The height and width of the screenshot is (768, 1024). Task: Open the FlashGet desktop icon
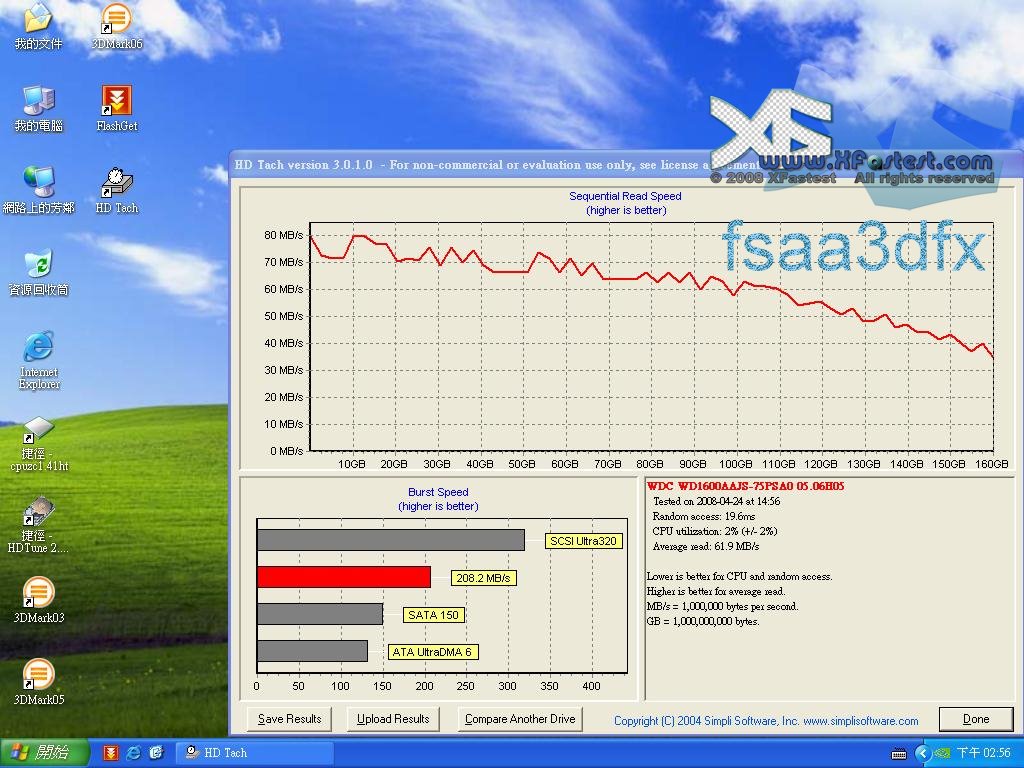[116, 102]
